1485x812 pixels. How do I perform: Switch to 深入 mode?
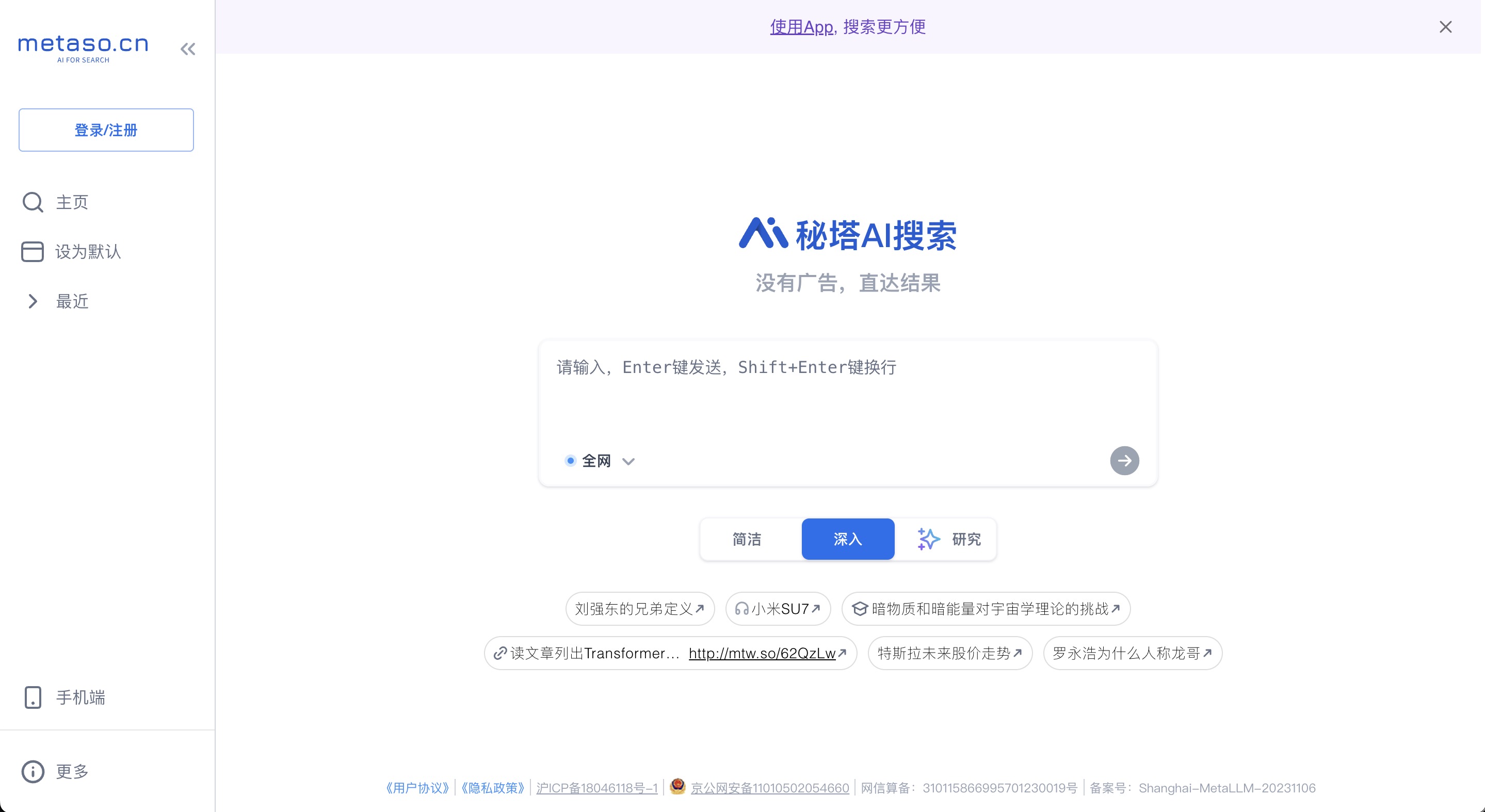pyautogui.click(x=847, y=539)
